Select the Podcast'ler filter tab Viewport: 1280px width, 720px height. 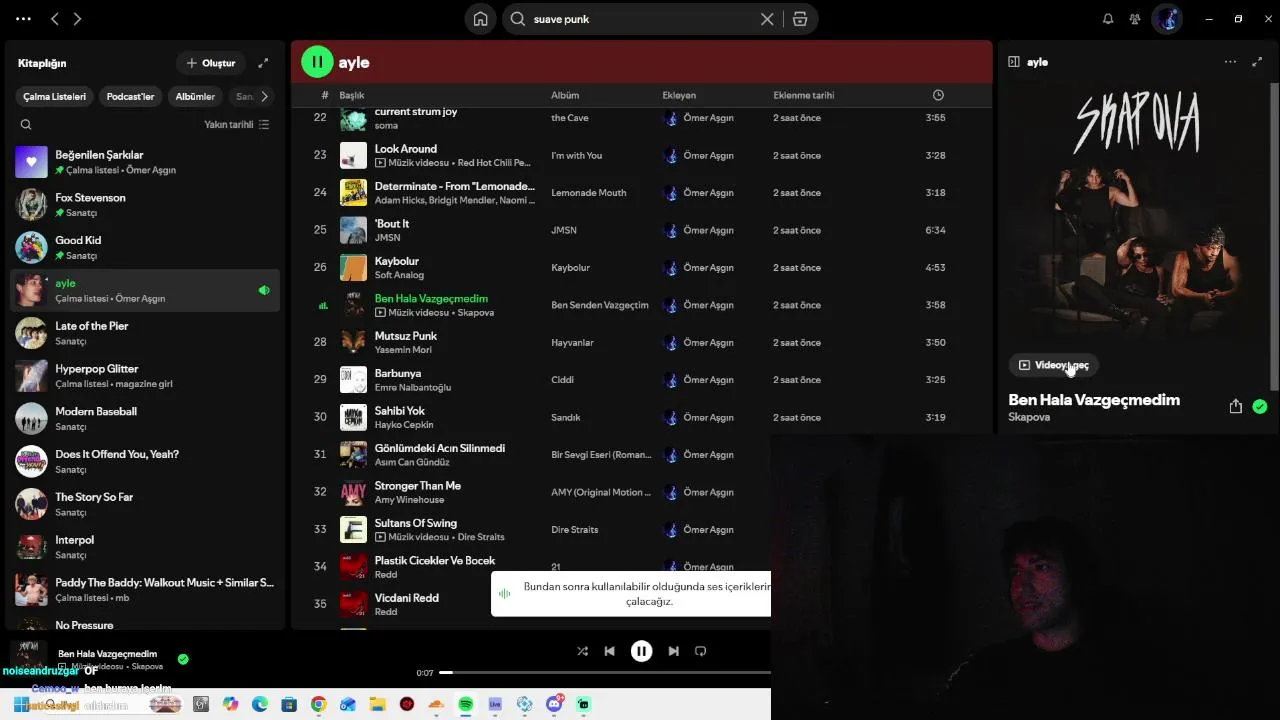click(130, 97)
